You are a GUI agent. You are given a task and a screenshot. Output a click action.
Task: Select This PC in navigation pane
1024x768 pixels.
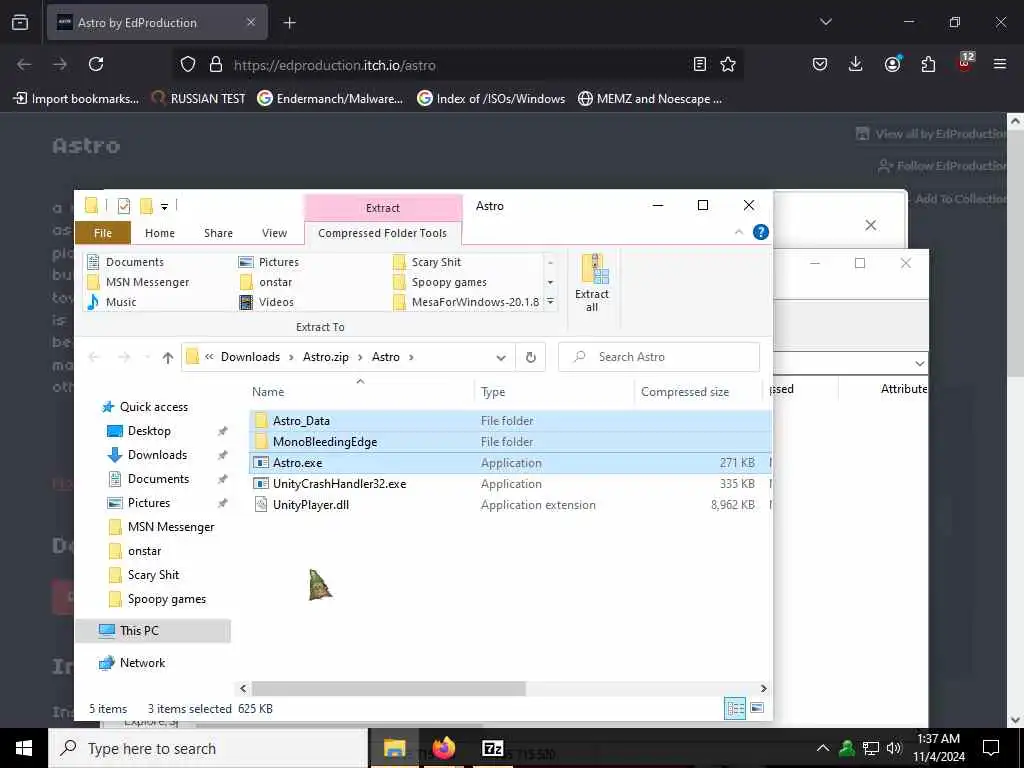tap(153, 630)
